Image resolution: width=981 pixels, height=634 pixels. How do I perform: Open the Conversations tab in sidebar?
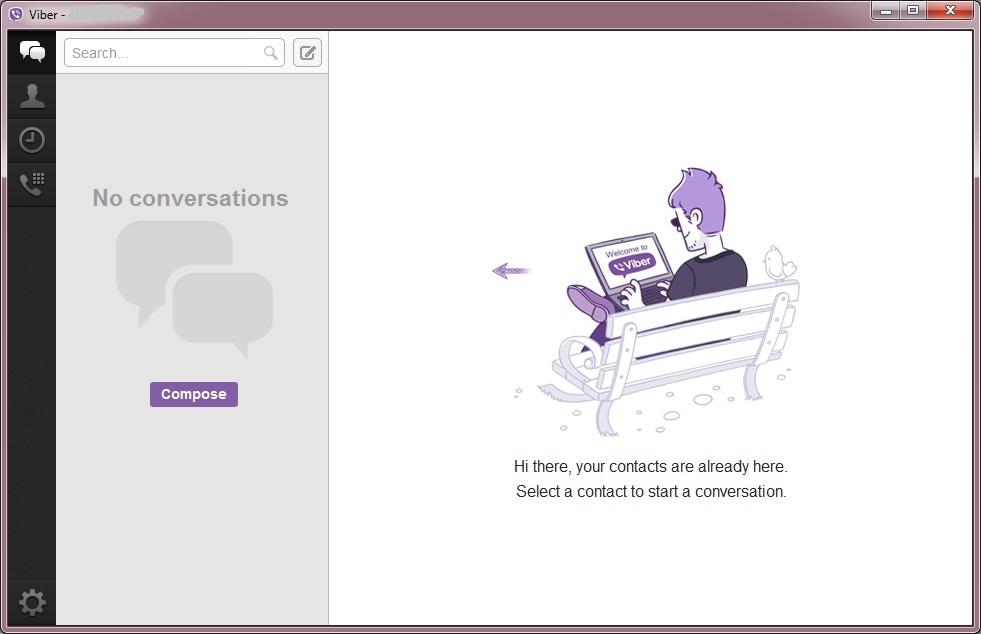32,53
